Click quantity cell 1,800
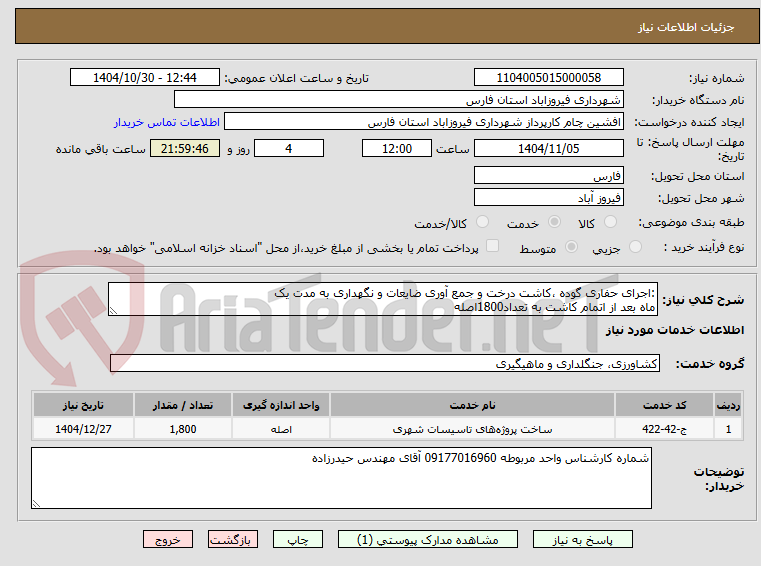 coord(183,429)
